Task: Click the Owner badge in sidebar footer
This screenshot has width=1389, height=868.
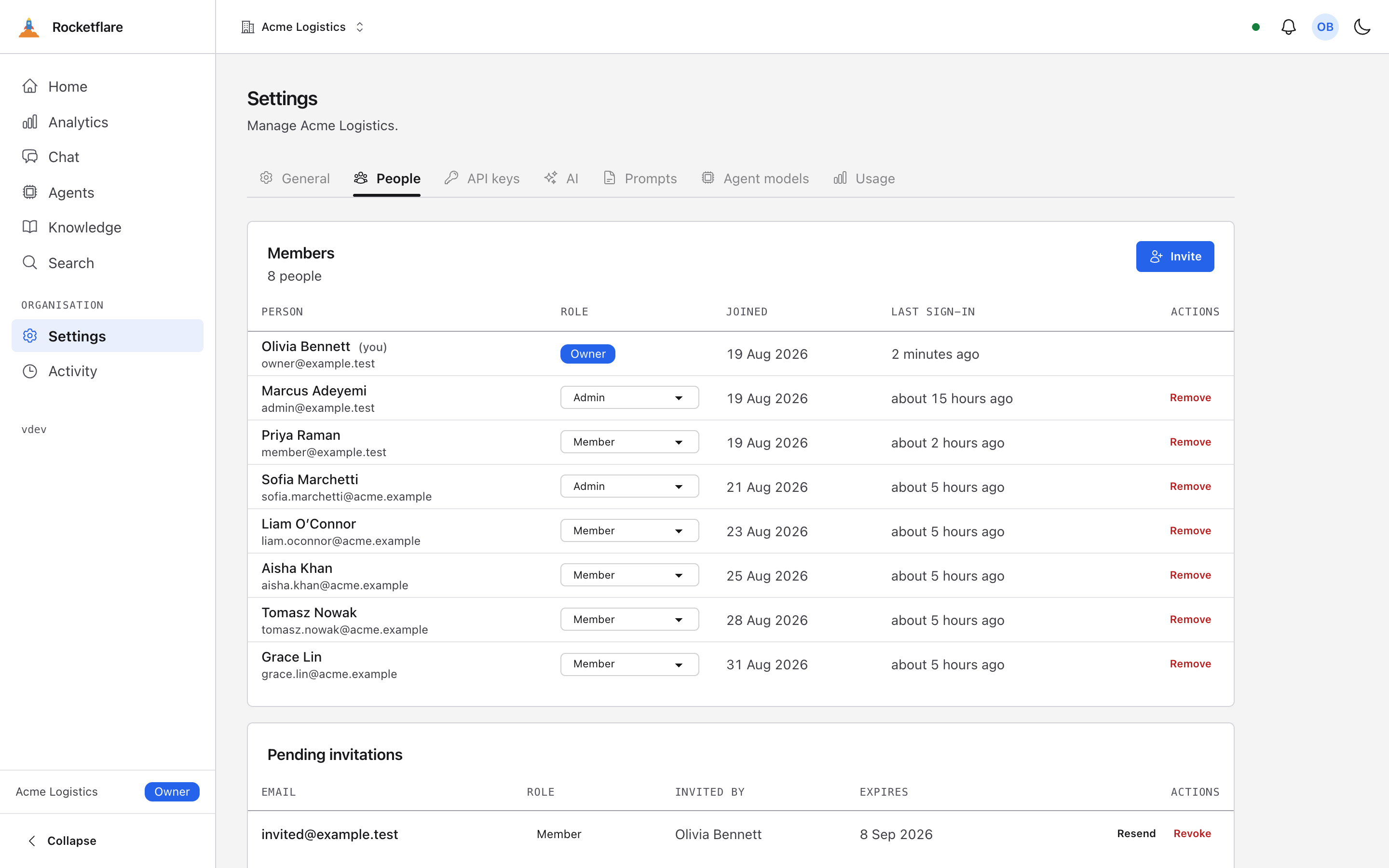Action: (172, 792)
